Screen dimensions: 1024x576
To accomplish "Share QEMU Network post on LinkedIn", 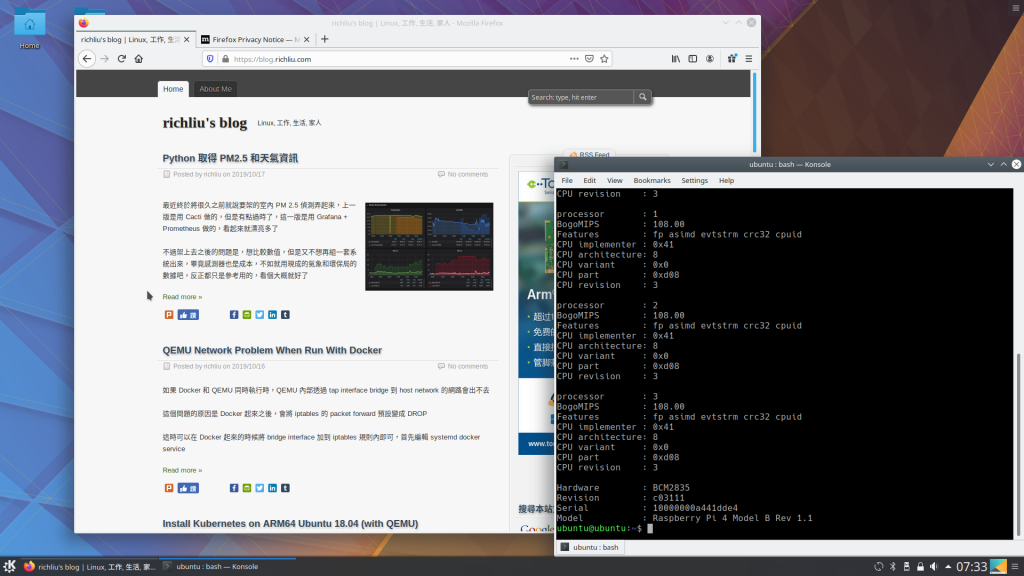I will point(272,488).
